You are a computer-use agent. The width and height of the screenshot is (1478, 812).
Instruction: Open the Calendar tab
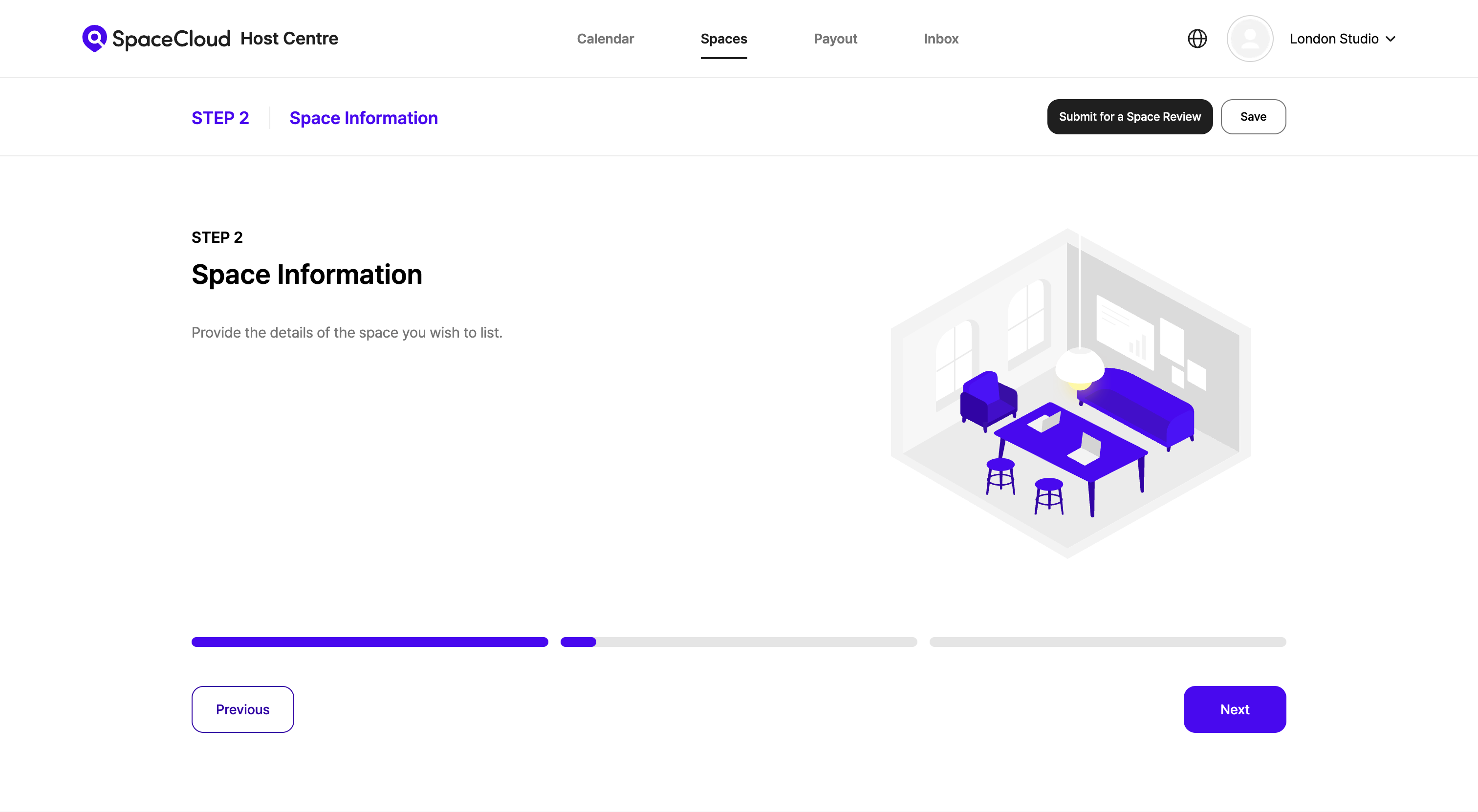pos(605,39)
